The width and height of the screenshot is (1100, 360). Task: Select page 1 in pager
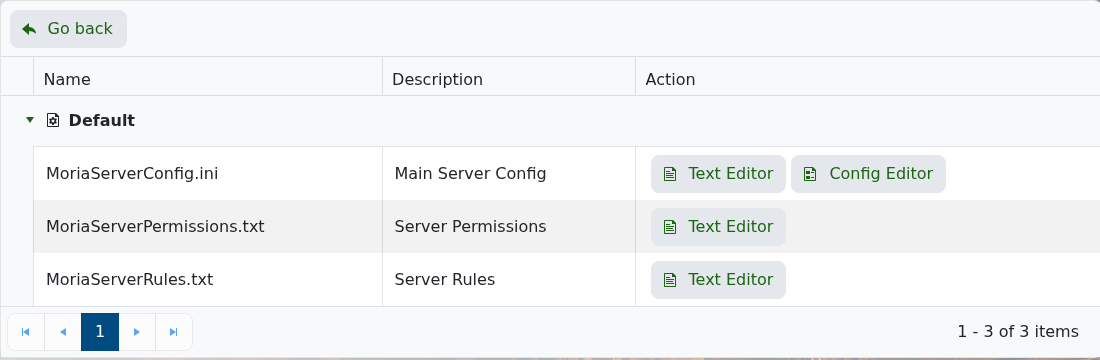pyautogui.click(x=100, y=332)
